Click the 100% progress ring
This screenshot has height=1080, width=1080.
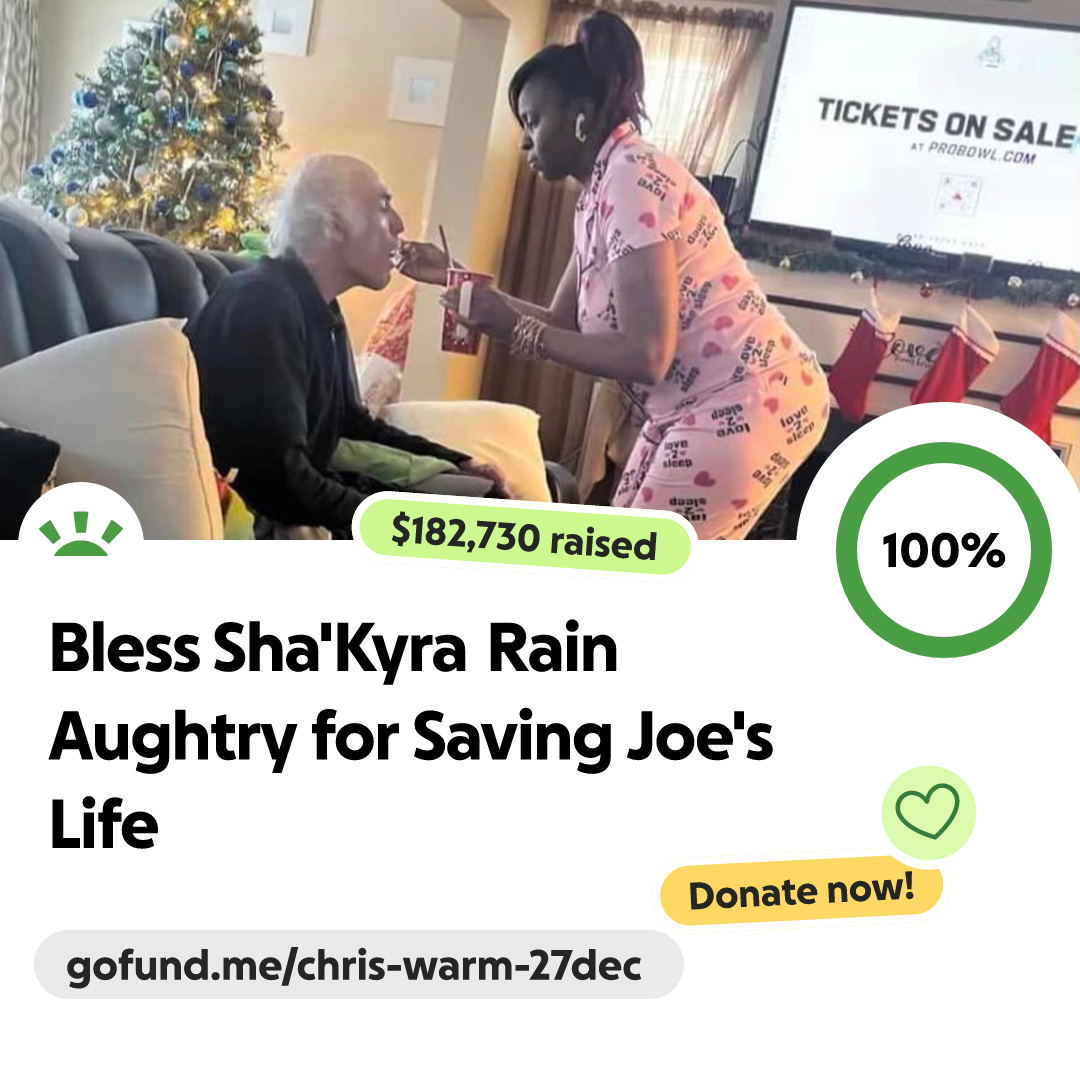click(x=943, y=550)
